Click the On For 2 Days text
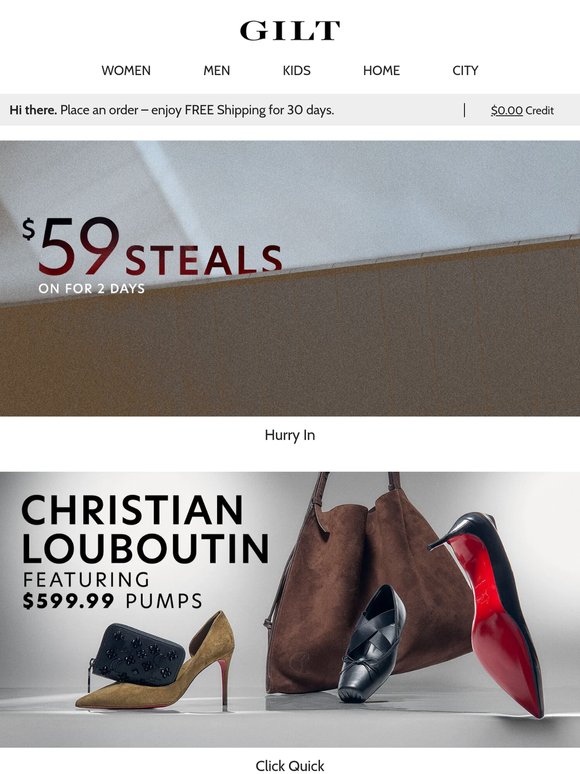 (92, 289)
